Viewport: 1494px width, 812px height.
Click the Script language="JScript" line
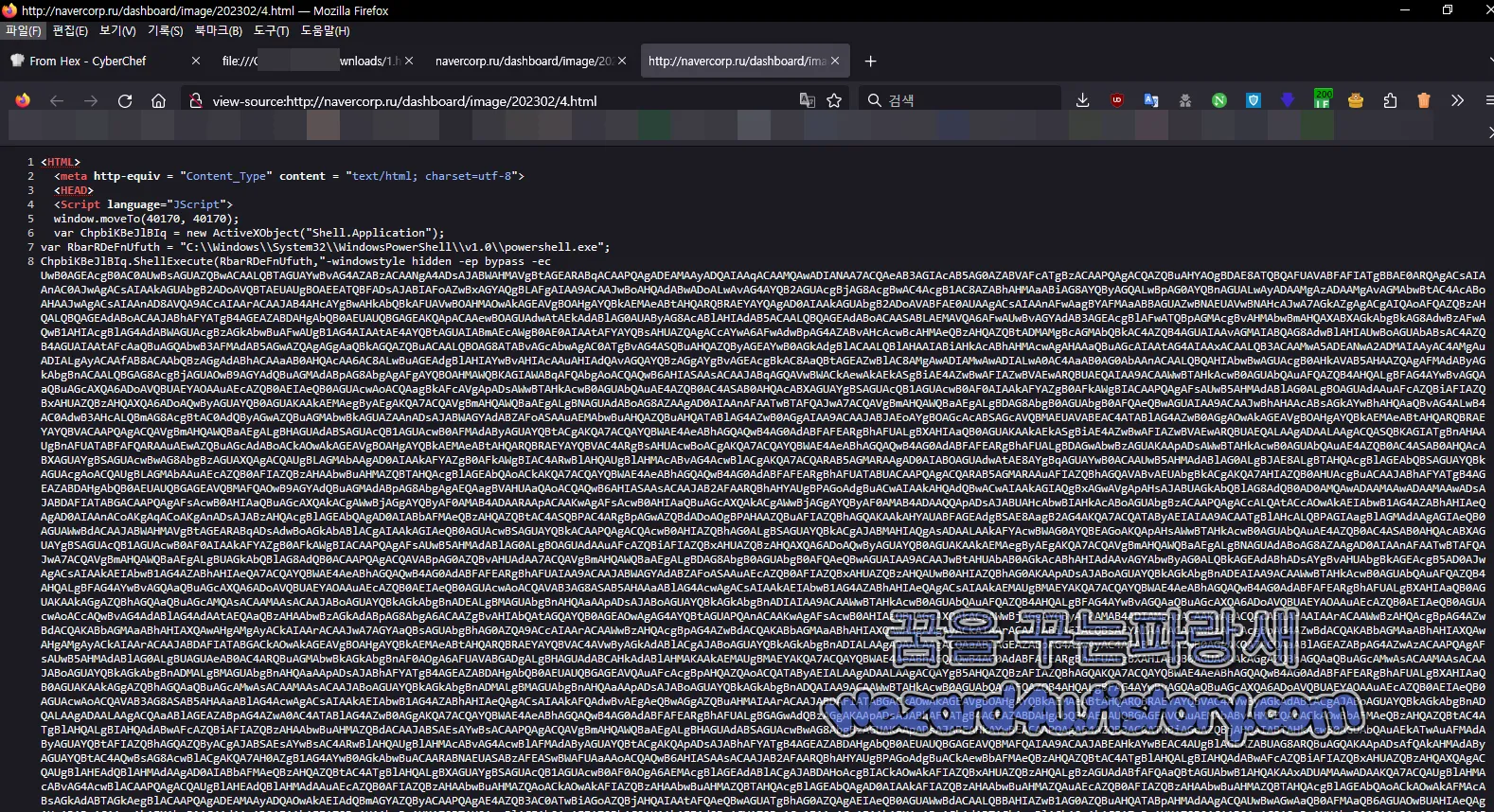[x=143, y=204]
